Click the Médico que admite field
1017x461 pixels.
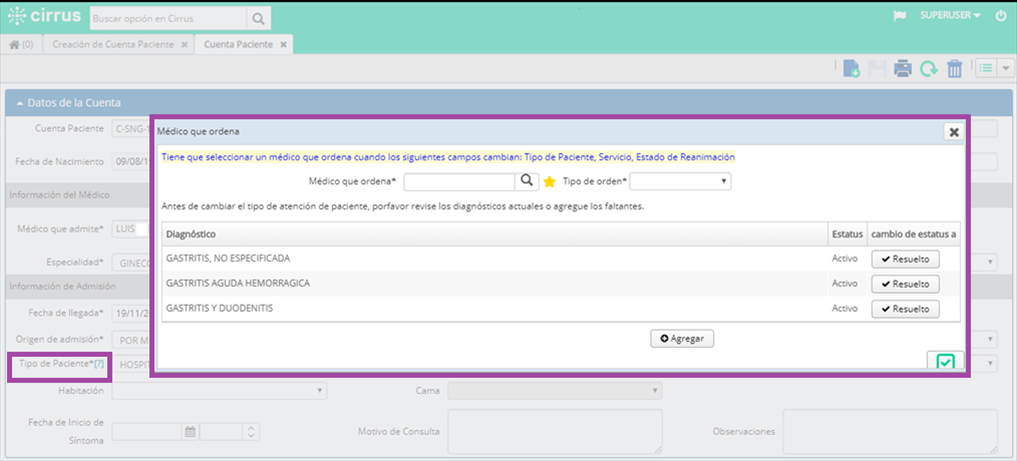131,229
